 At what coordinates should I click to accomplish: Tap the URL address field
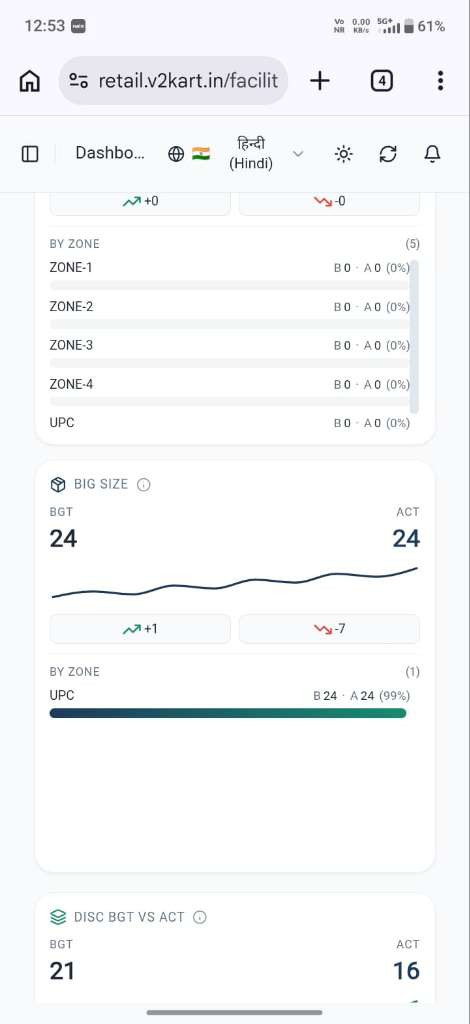188,81
